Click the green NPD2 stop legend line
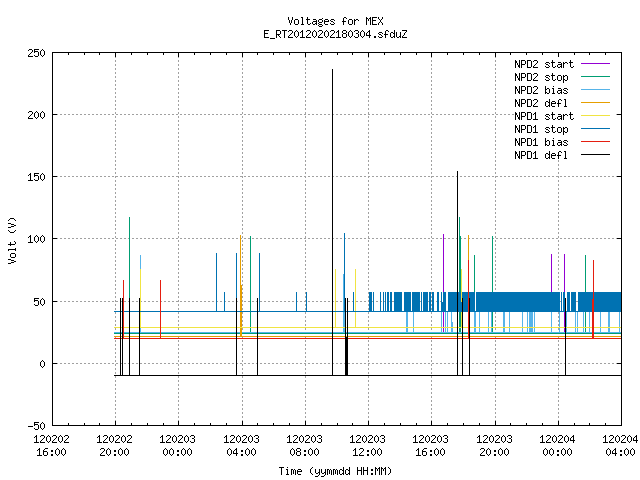This screenshot has width=640, height=480. coord(596,77)
